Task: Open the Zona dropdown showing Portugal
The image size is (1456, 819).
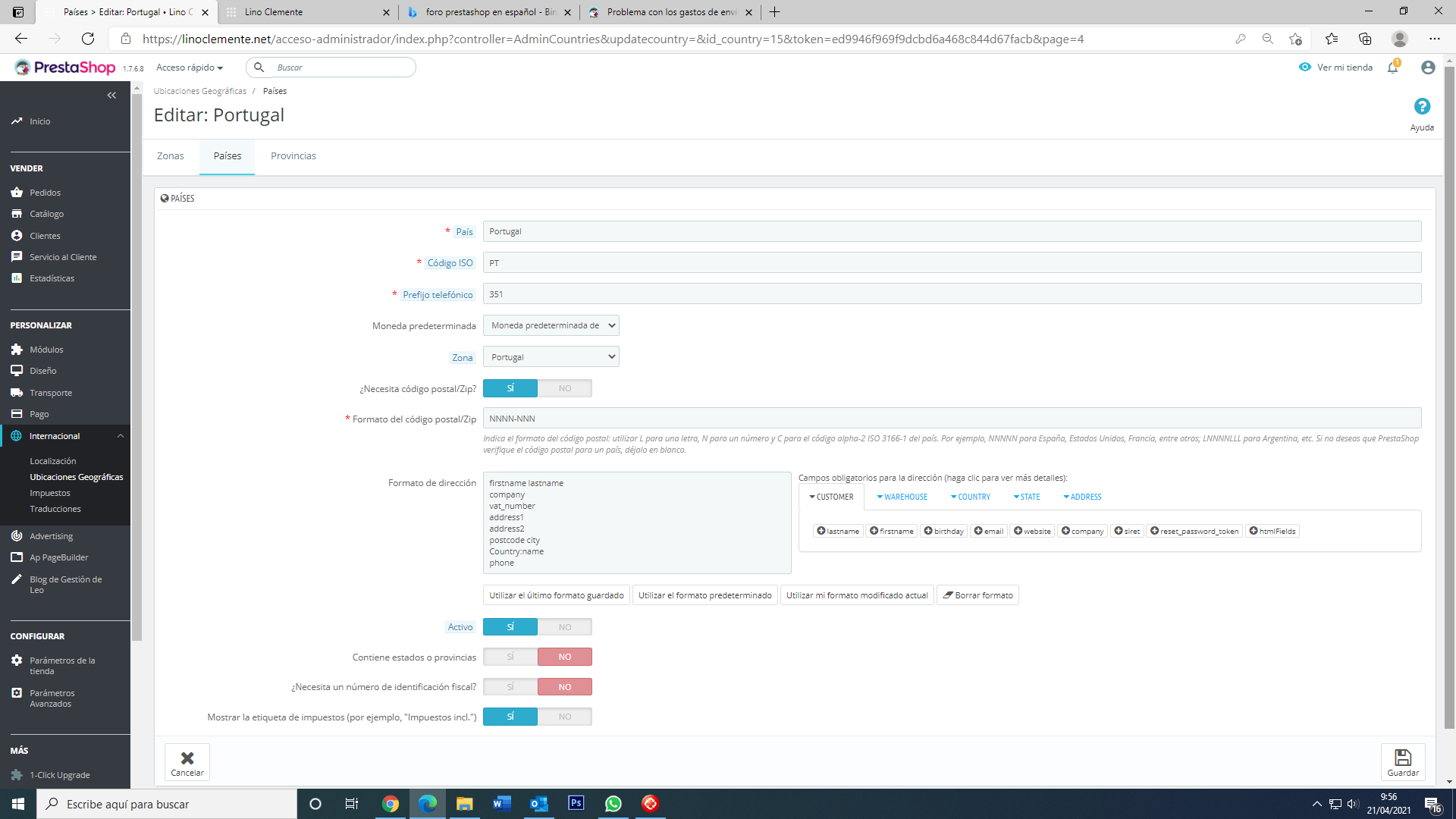Action: pos(551,357)
